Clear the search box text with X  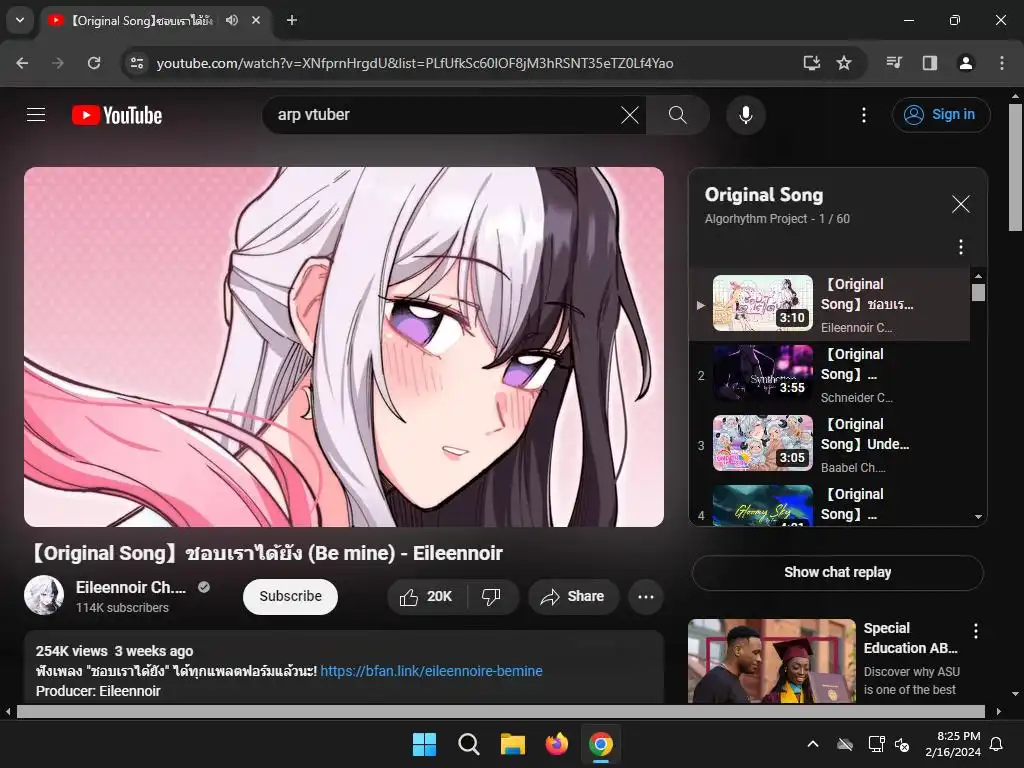tap(630, 115)
